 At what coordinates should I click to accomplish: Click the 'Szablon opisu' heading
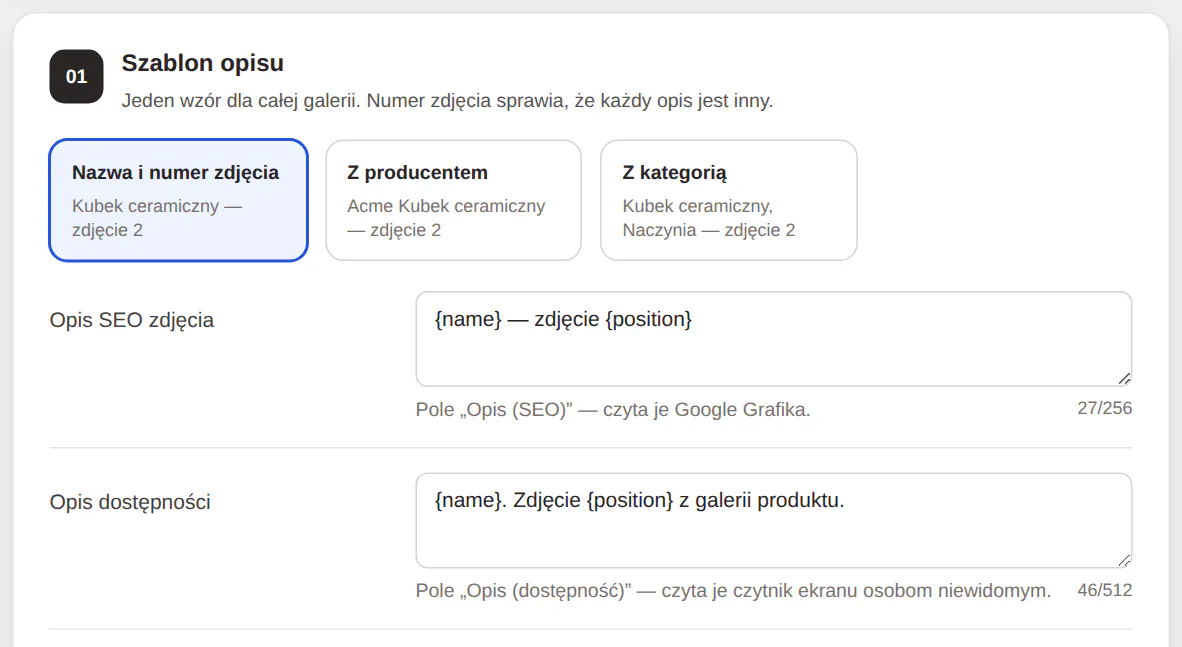coord(203,63)
